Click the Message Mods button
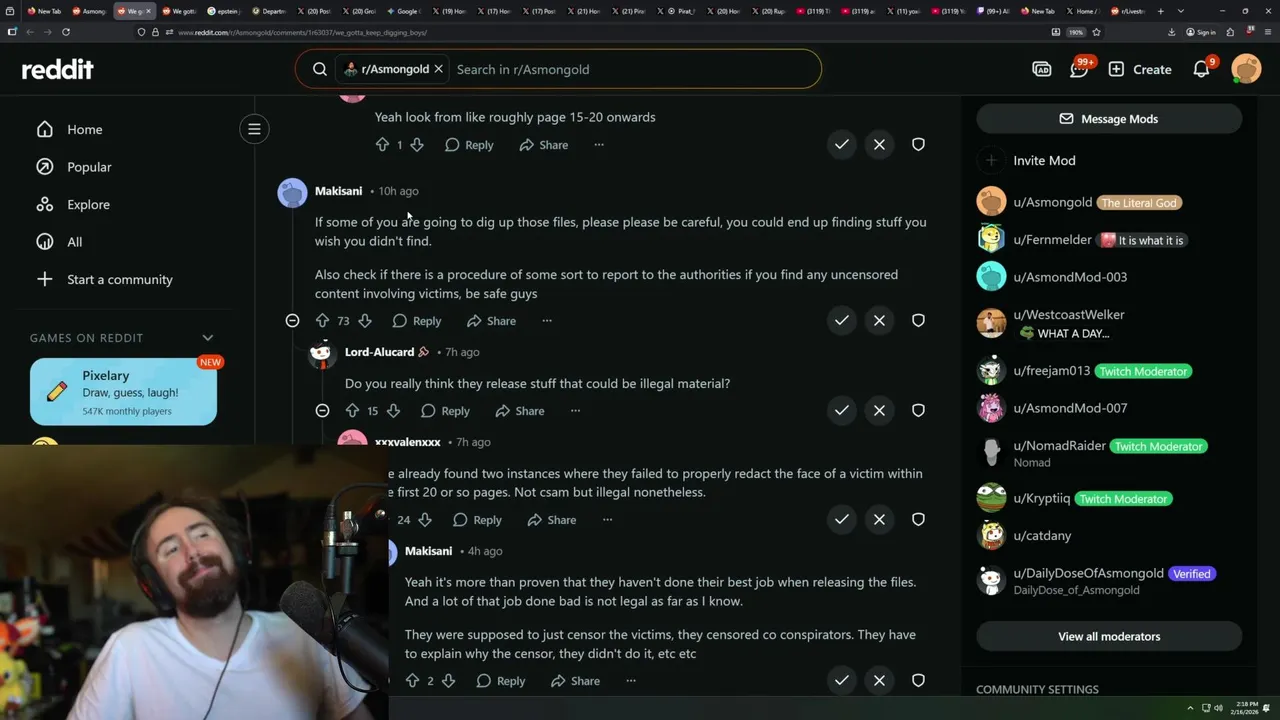The image size is (1280, 720). [1109, 119]
